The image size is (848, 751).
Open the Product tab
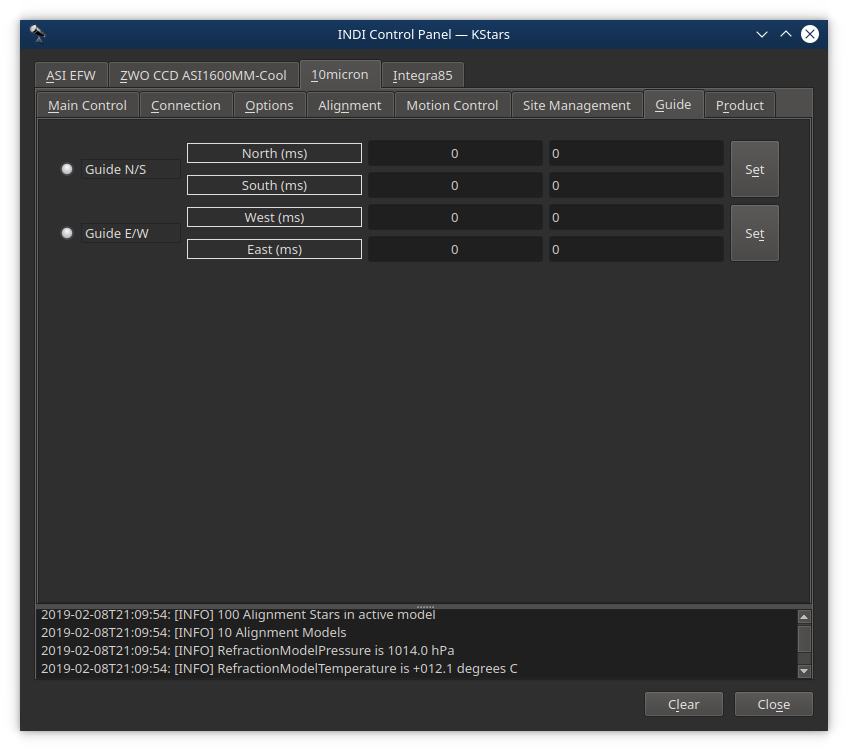[740, 105]
